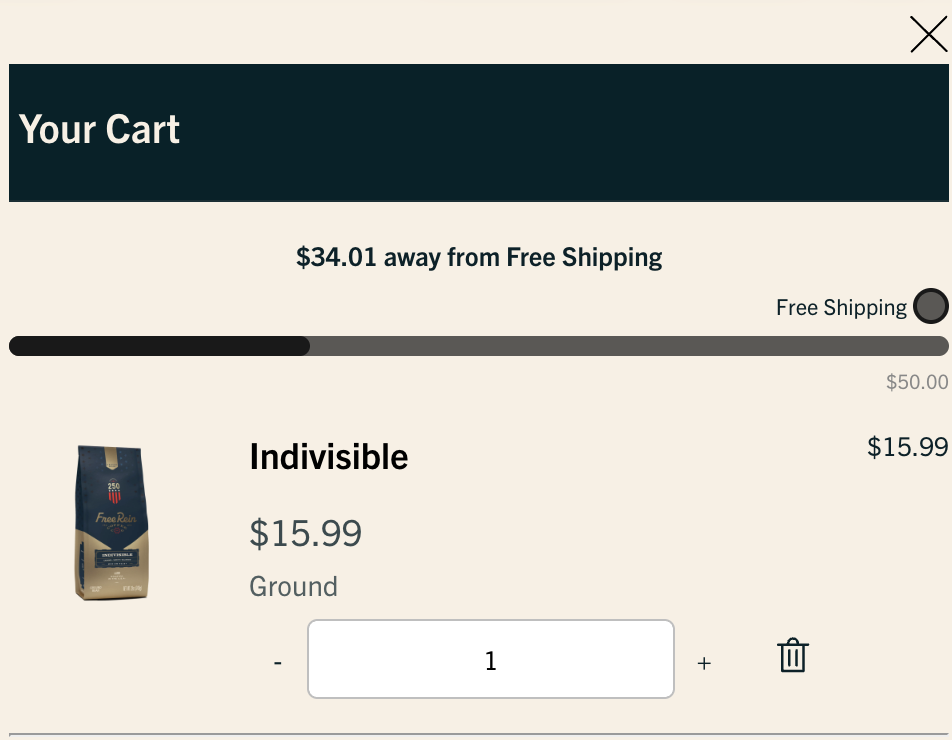The image size is (952, 740).
Task: Click the filled dark portion of the shipping progress bar
Action: (x=159, y=346)
